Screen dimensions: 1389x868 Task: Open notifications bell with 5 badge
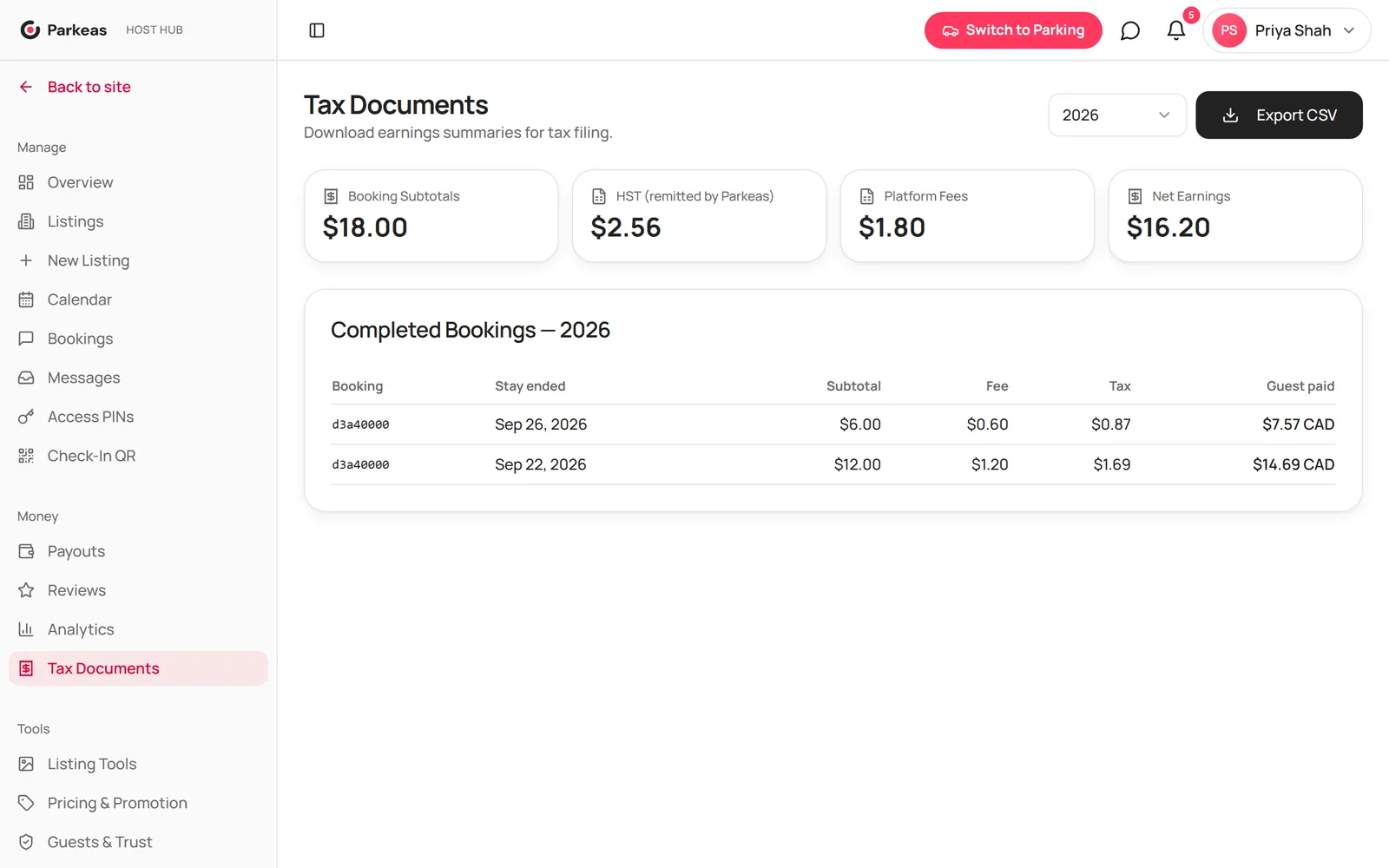[x=1176, y=30]
